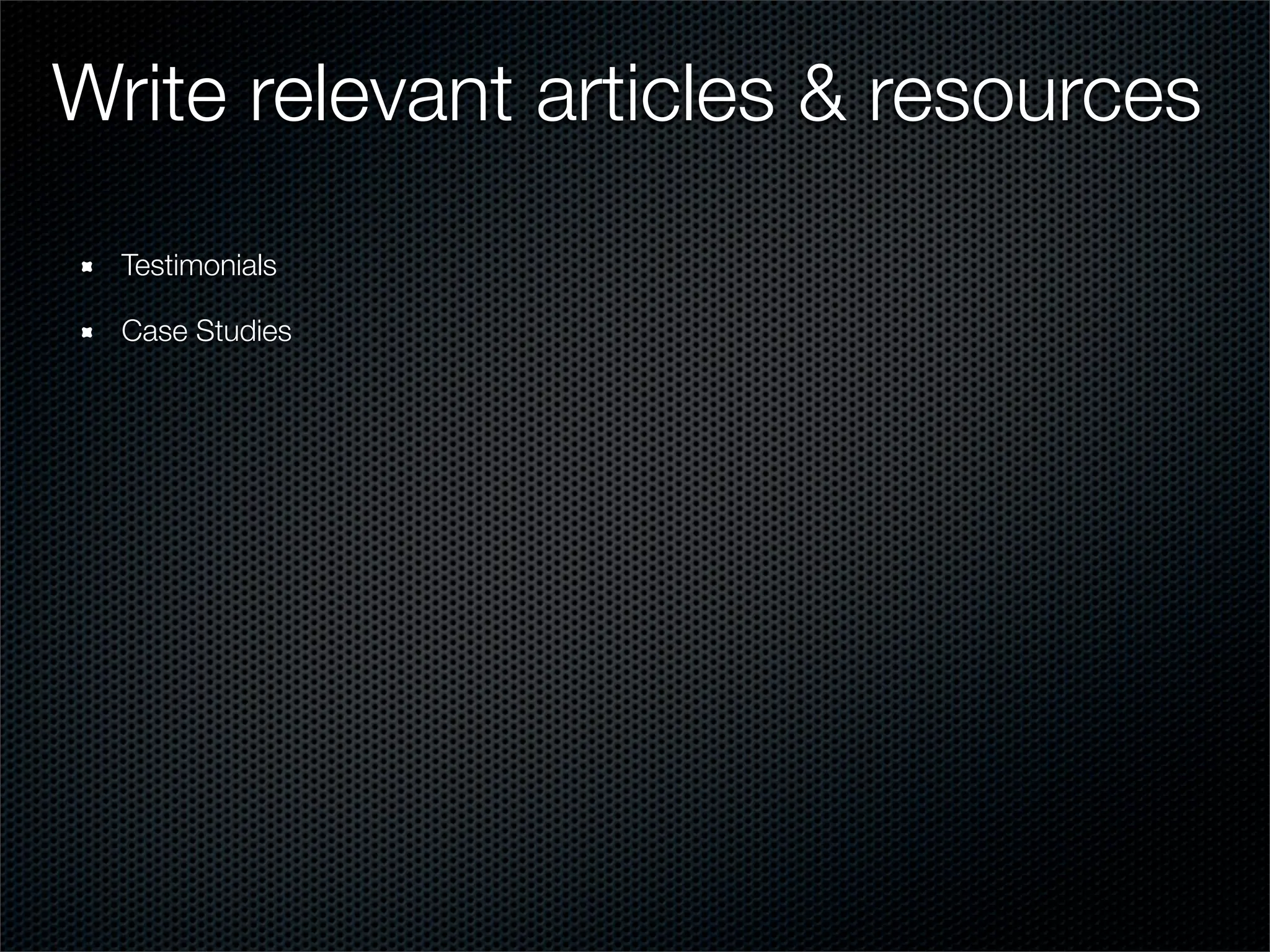Image resolution: width=1270 pixels, height=952 pixels.
Task: Select the Case Studies bullet text
Action: [x=206, y=332]
